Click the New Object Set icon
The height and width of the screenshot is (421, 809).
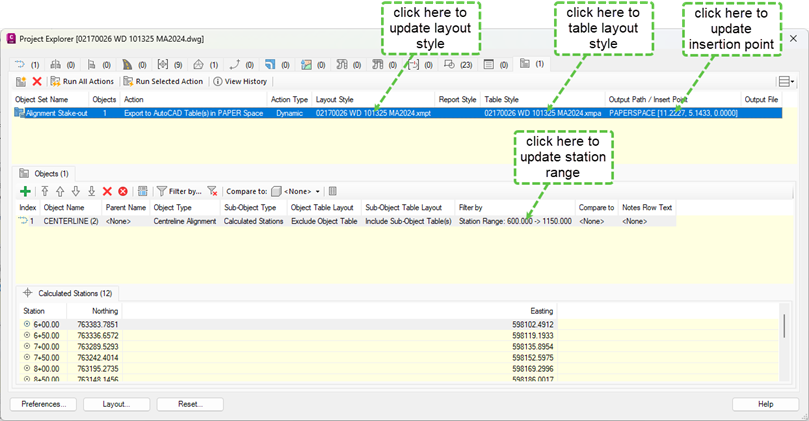pos(21,82)
